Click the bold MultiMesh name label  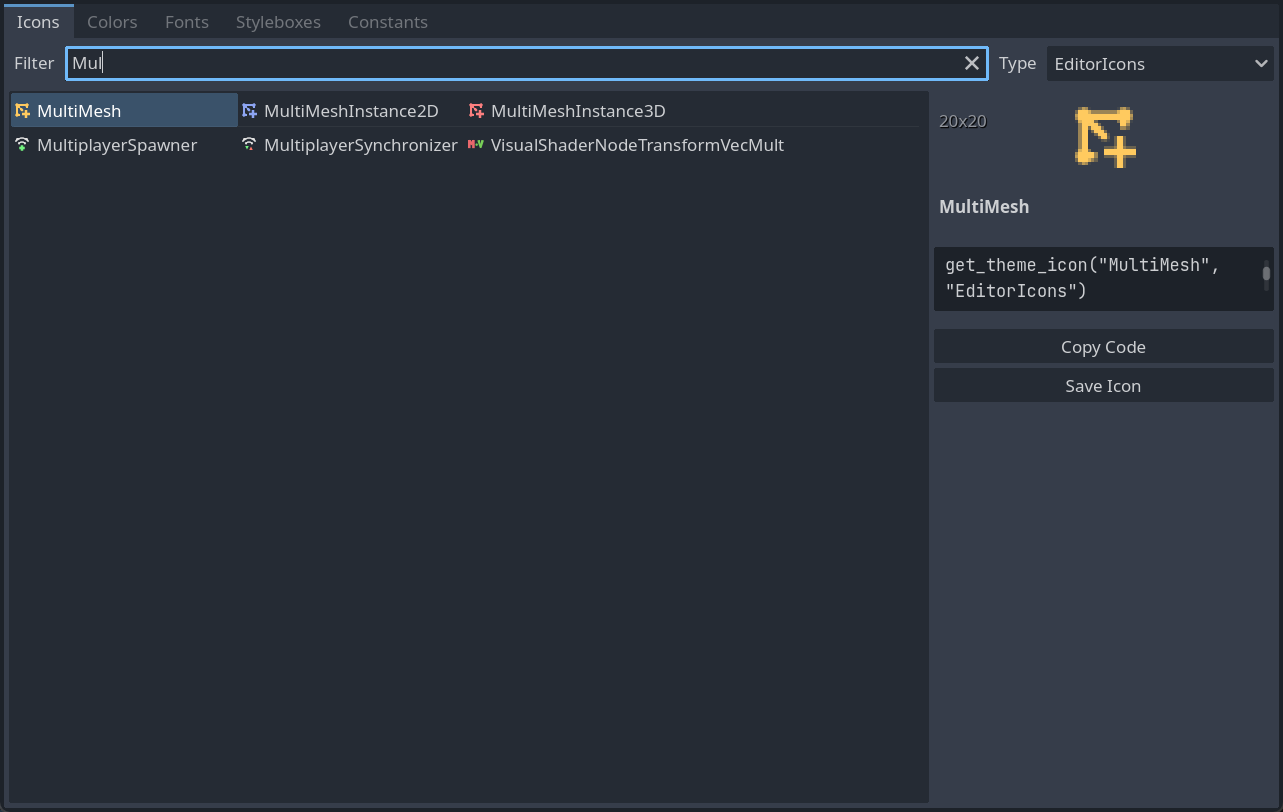point(984,207)
